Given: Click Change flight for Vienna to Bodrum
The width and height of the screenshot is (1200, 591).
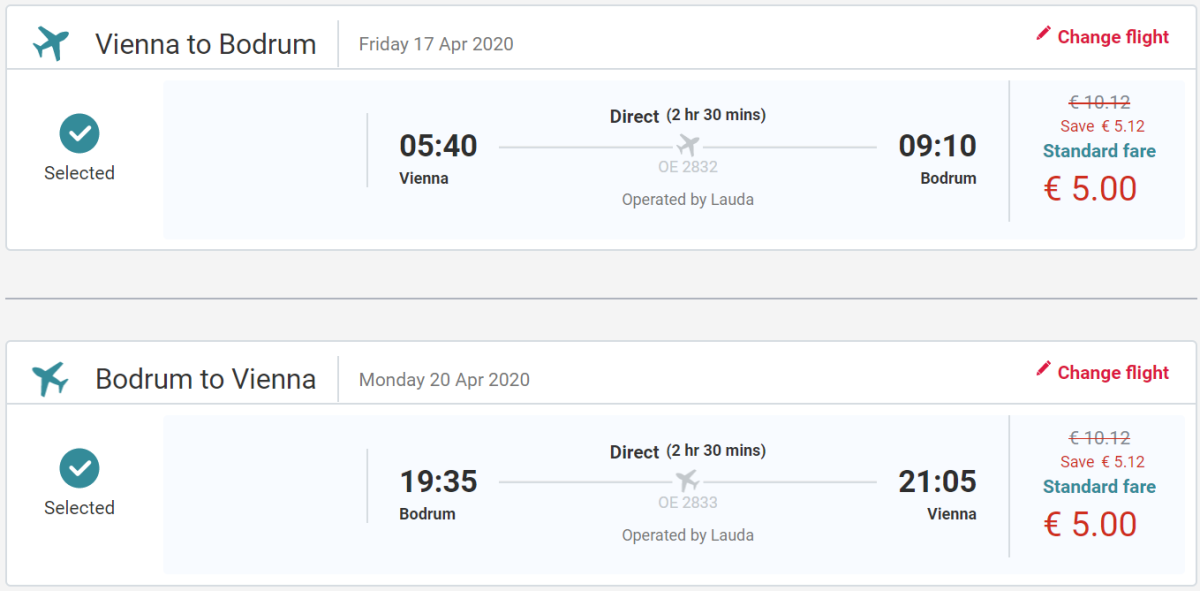Looking at the screenshot, I should pos(1112,37).
